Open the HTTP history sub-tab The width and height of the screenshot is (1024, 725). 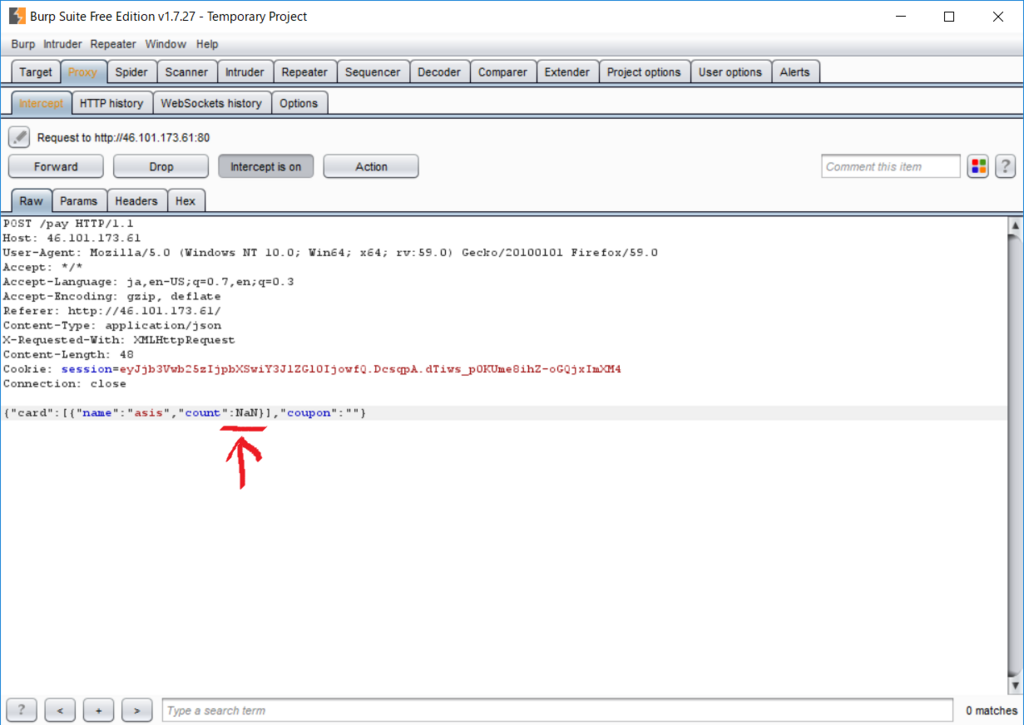(x=111, y=103)
